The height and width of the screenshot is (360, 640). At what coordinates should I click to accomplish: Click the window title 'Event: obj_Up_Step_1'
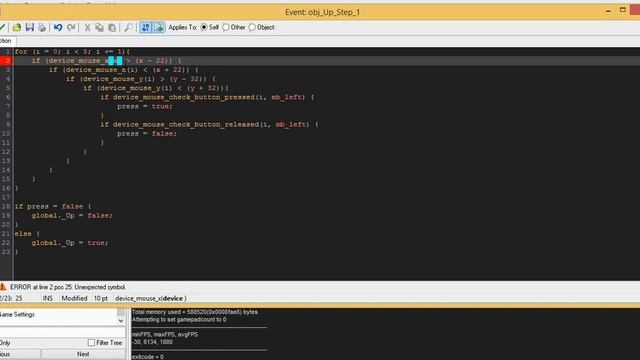(322, 12)
